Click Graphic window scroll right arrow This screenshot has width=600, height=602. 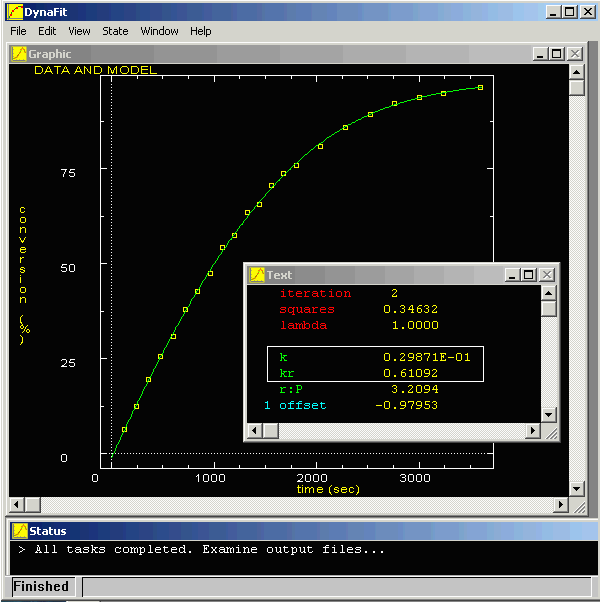pyautogui.click(x=561, y=505)
